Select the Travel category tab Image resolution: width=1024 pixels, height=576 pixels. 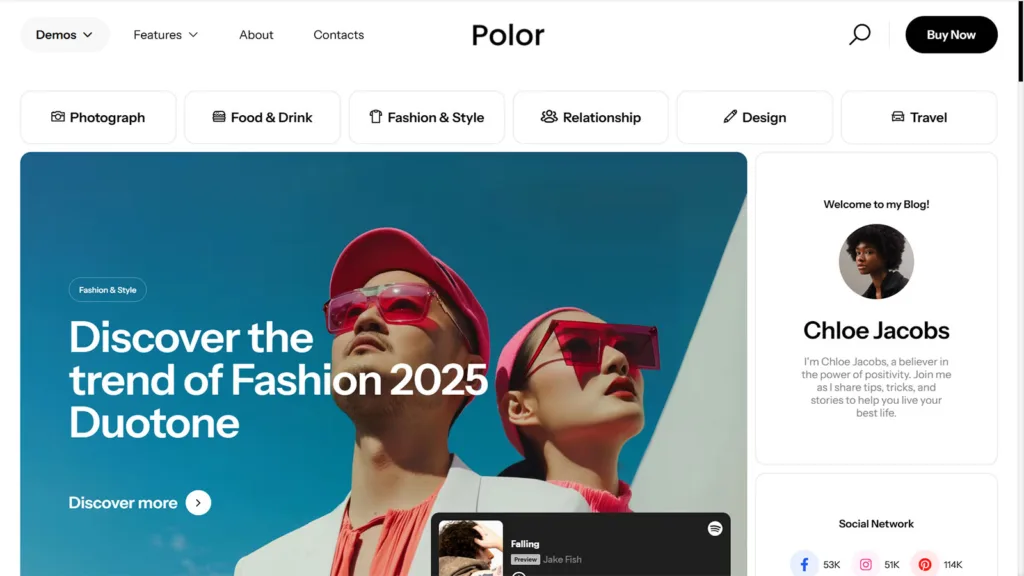919,118
